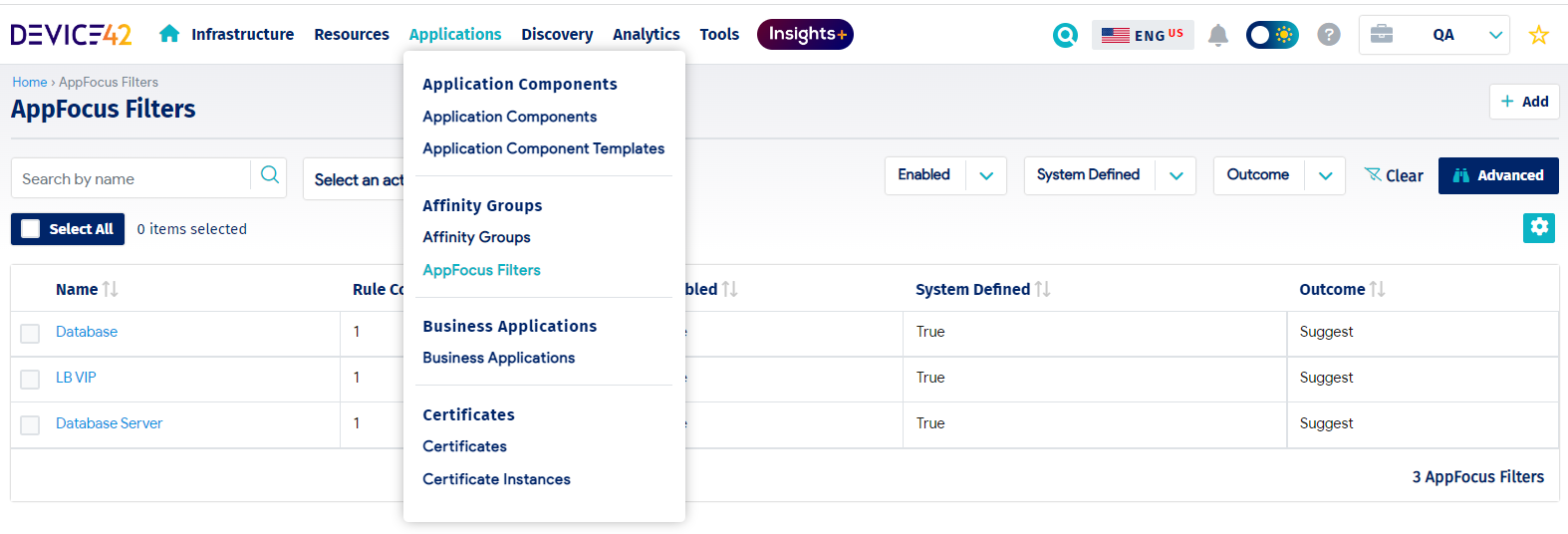This screenshot has width=1568, height=534.
Task: Select AppFocus Filters menu entry
Action: click(x=481, y=270)
